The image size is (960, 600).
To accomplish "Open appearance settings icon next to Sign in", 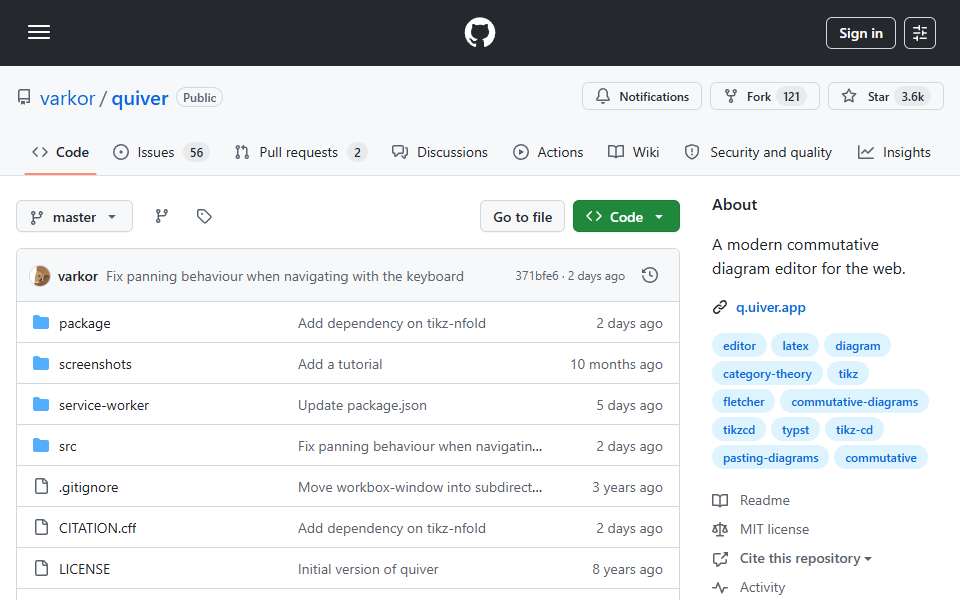I will (920, 33).
